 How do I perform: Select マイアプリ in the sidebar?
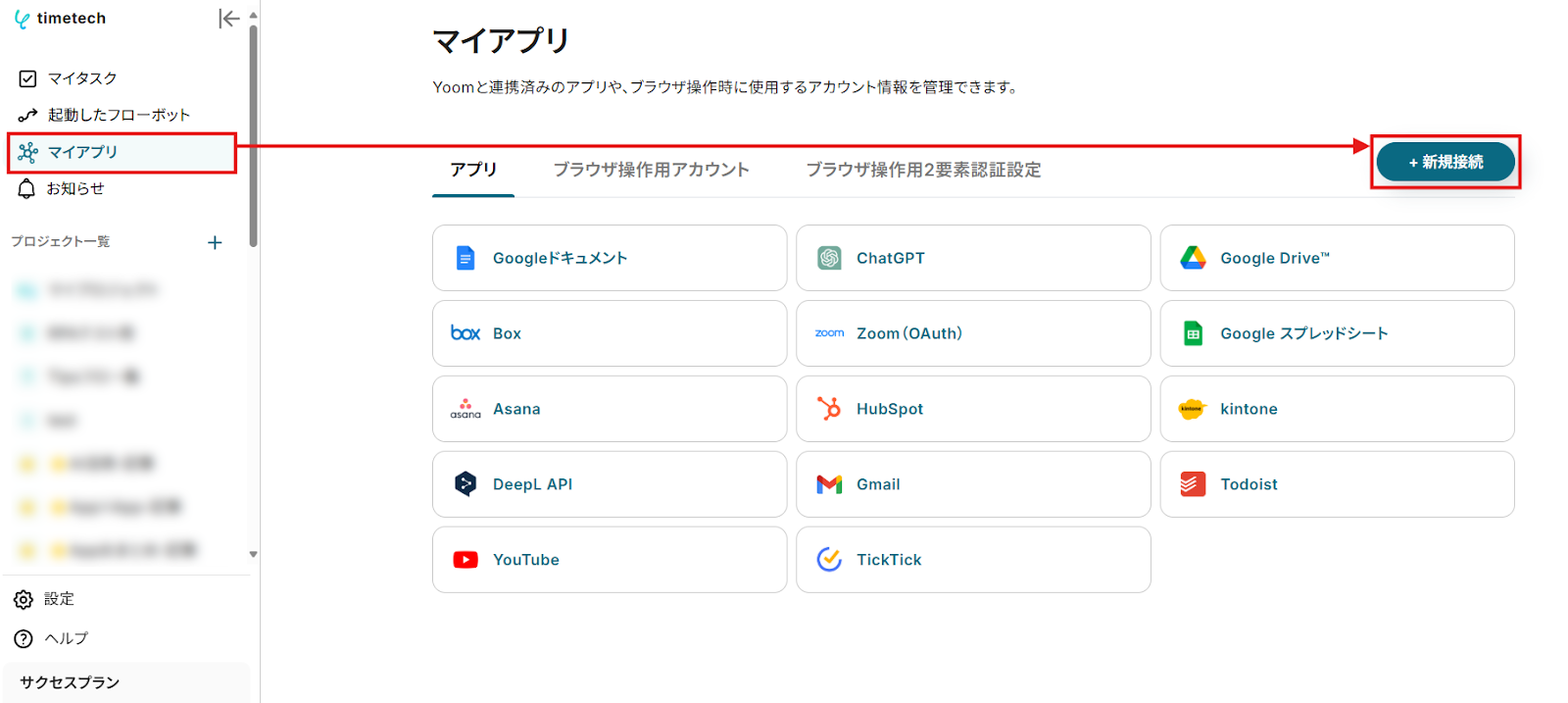[122, 153]
